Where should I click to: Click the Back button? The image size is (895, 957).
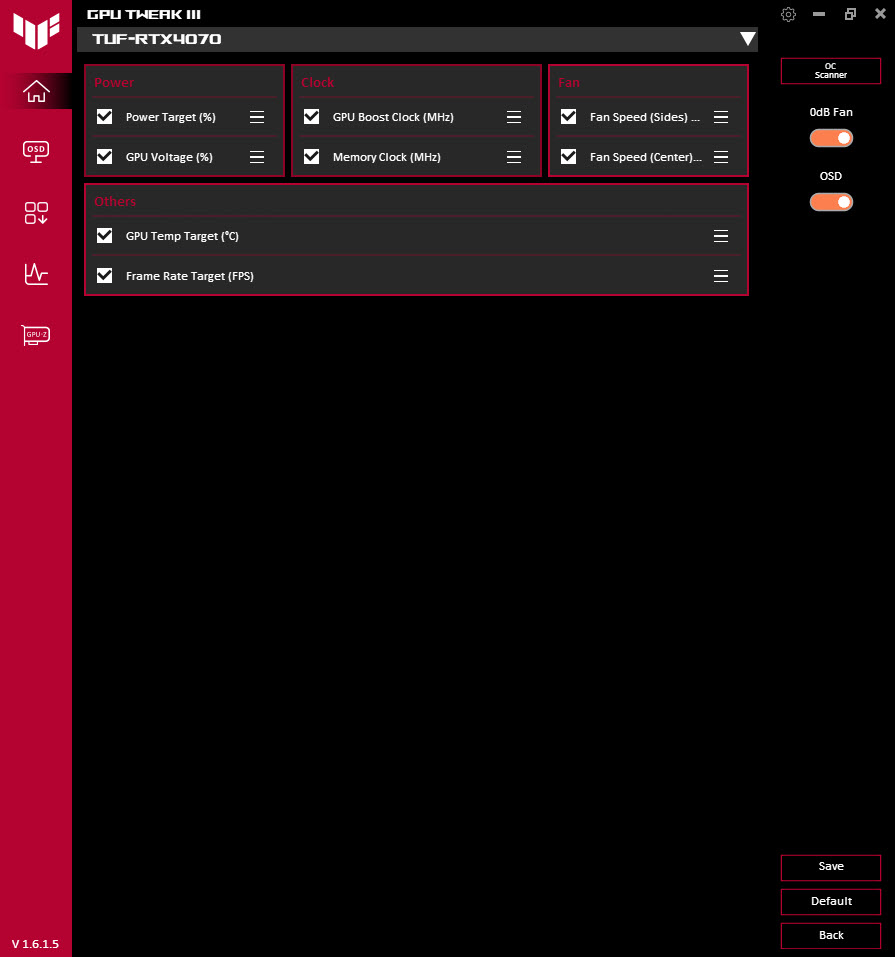[830, 936]
